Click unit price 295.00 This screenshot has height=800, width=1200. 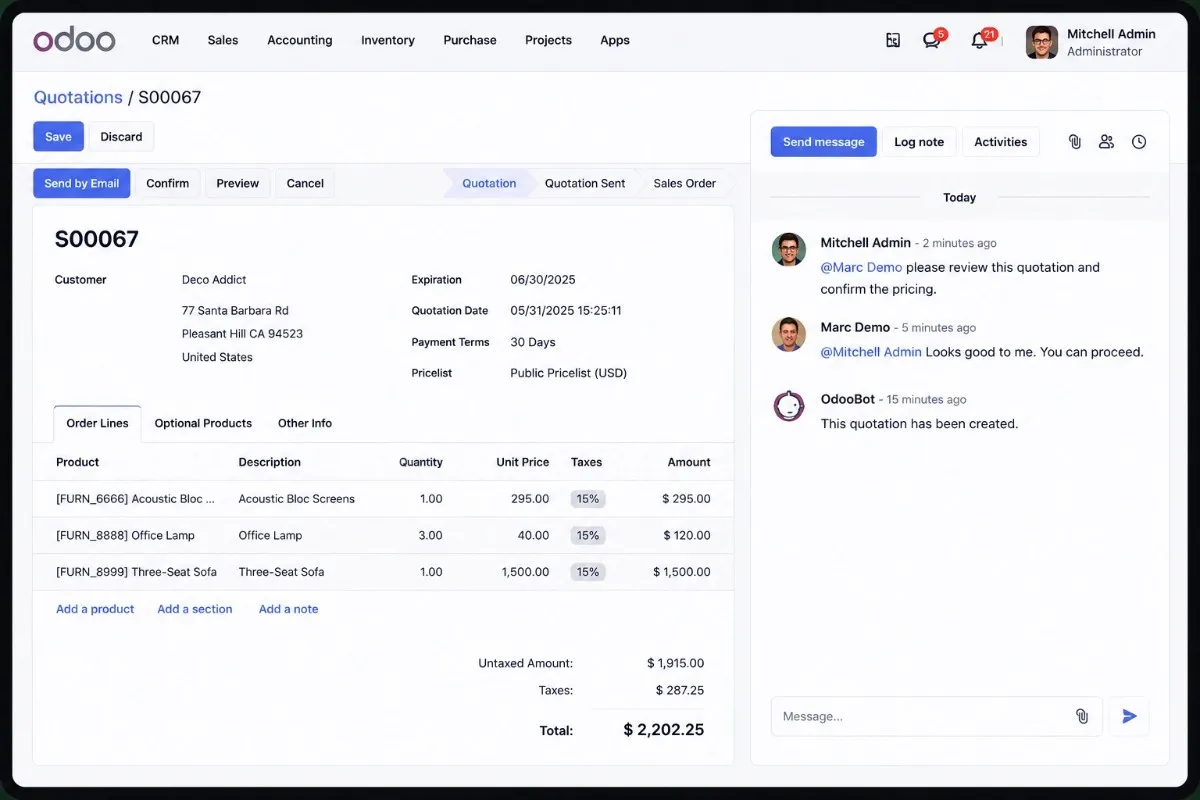(530, 499)
